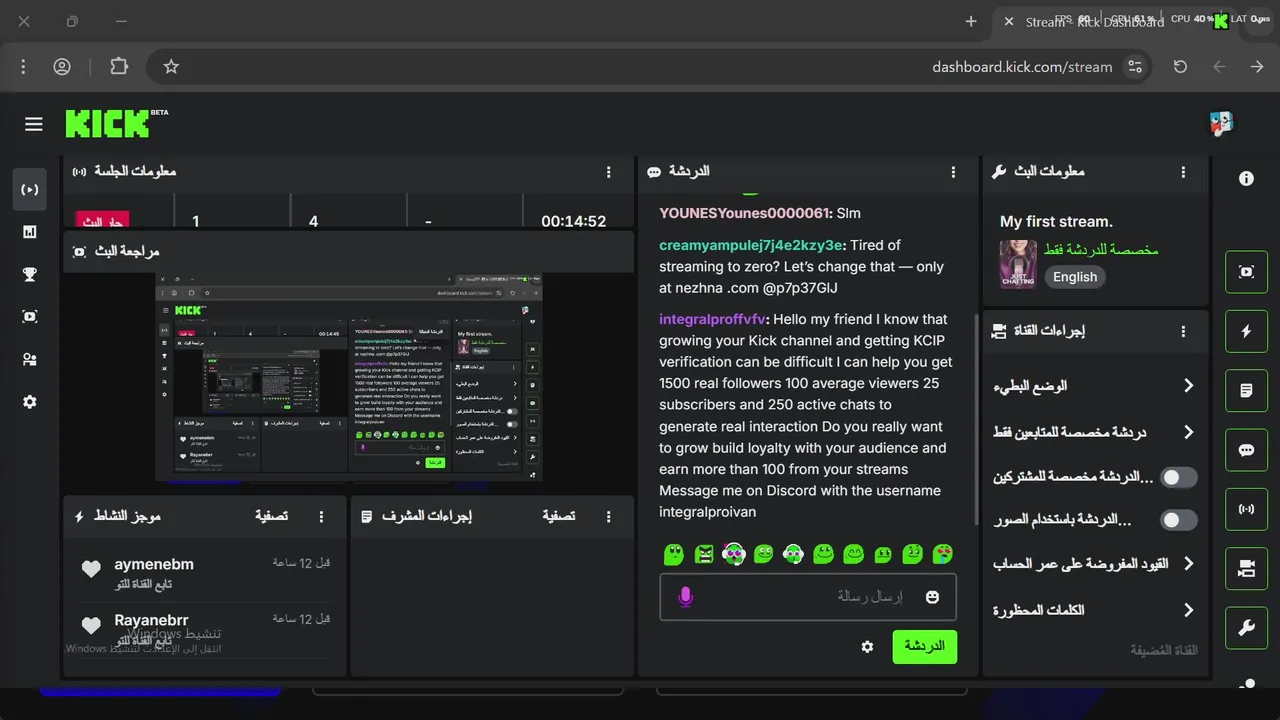Click the moderator actions تصفية filter
The height and width of the screenshot is (720, 1280).
(x=559, y=516)
